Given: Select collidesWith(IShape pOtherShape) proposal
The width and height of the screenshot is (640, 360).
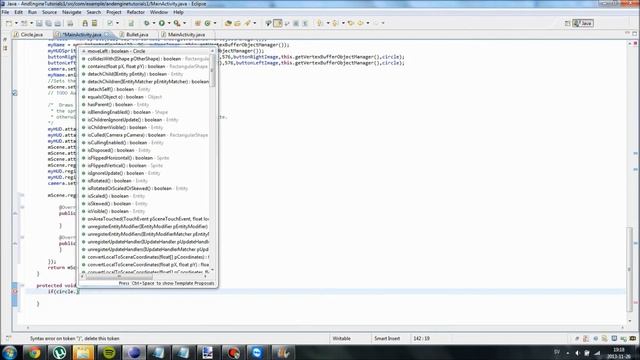Looking at the screenshot, I should 144,59.
